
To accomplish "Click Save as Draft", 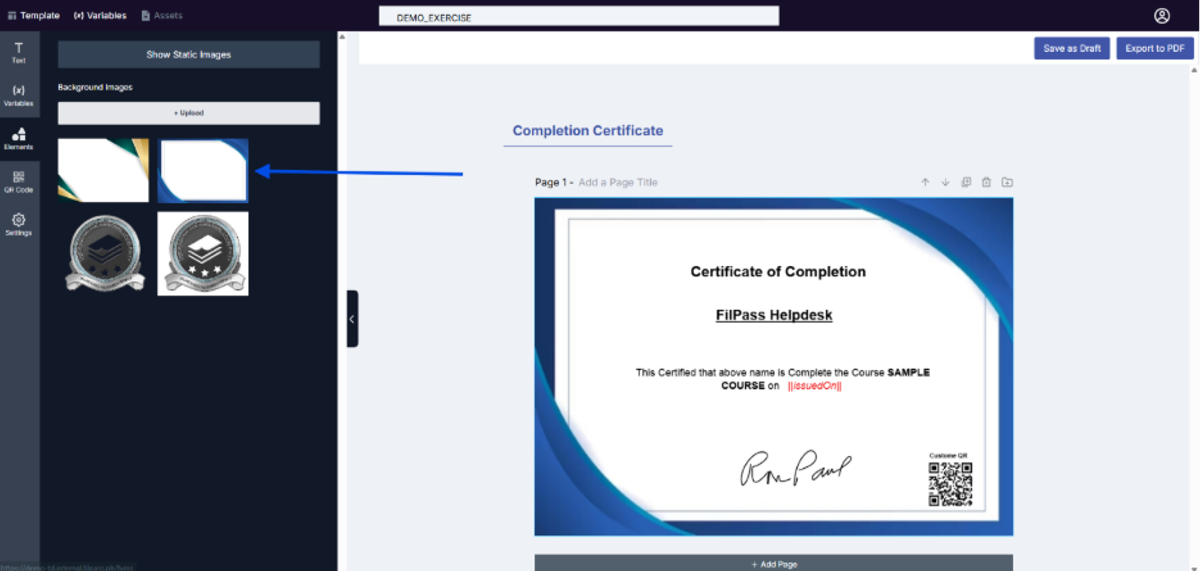I will (x=1072, y=48).
